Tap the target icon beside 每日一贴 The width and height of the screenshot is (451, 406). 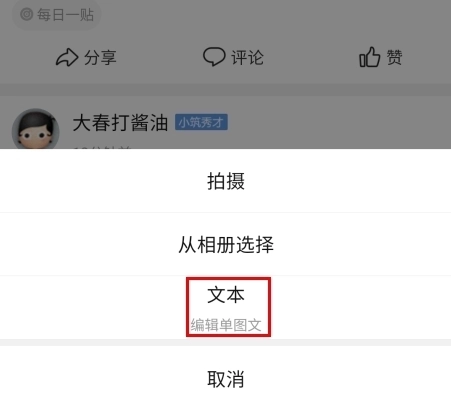coord(27,14)
